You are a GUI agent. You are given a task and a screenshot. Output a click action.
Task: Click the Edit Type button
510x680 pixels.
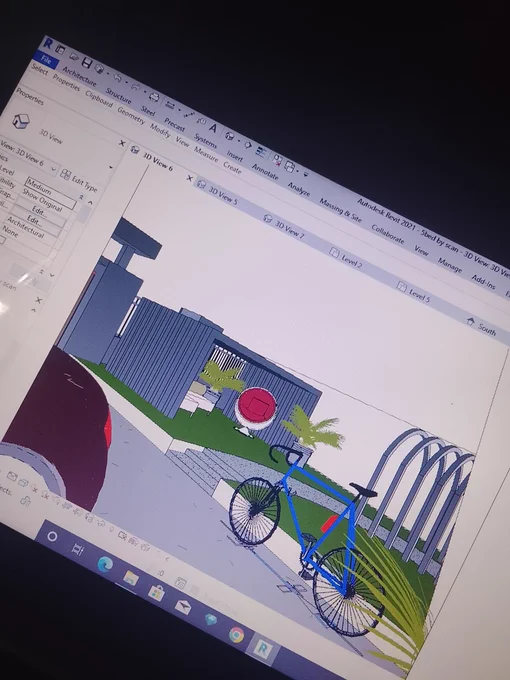click(79, 180)
